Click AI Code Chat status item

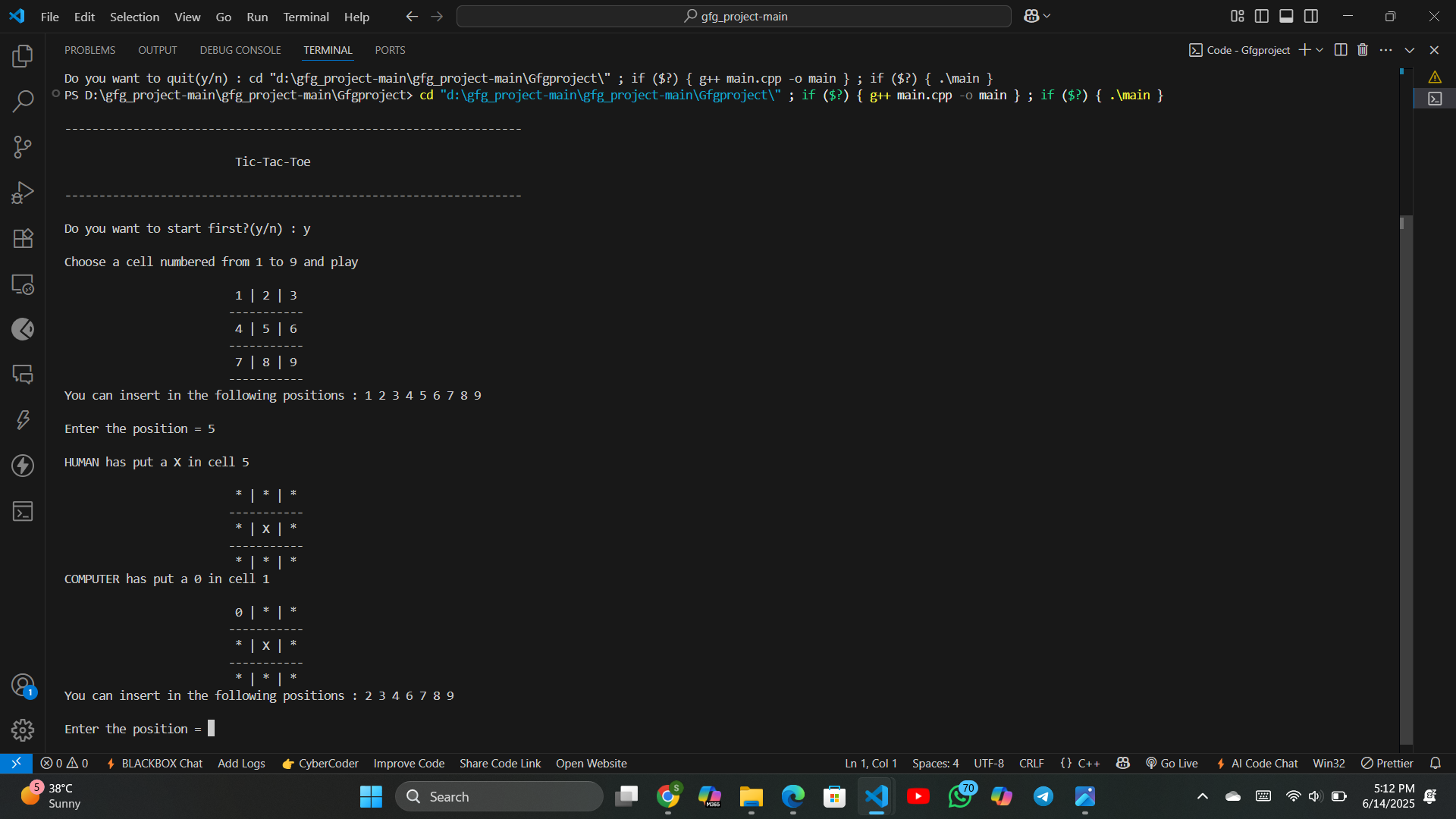pos(1257,763)
